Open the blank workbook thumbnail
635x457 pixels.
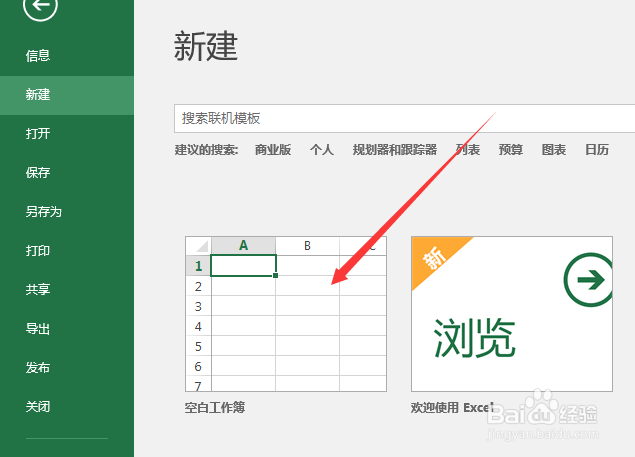point(286,314)
